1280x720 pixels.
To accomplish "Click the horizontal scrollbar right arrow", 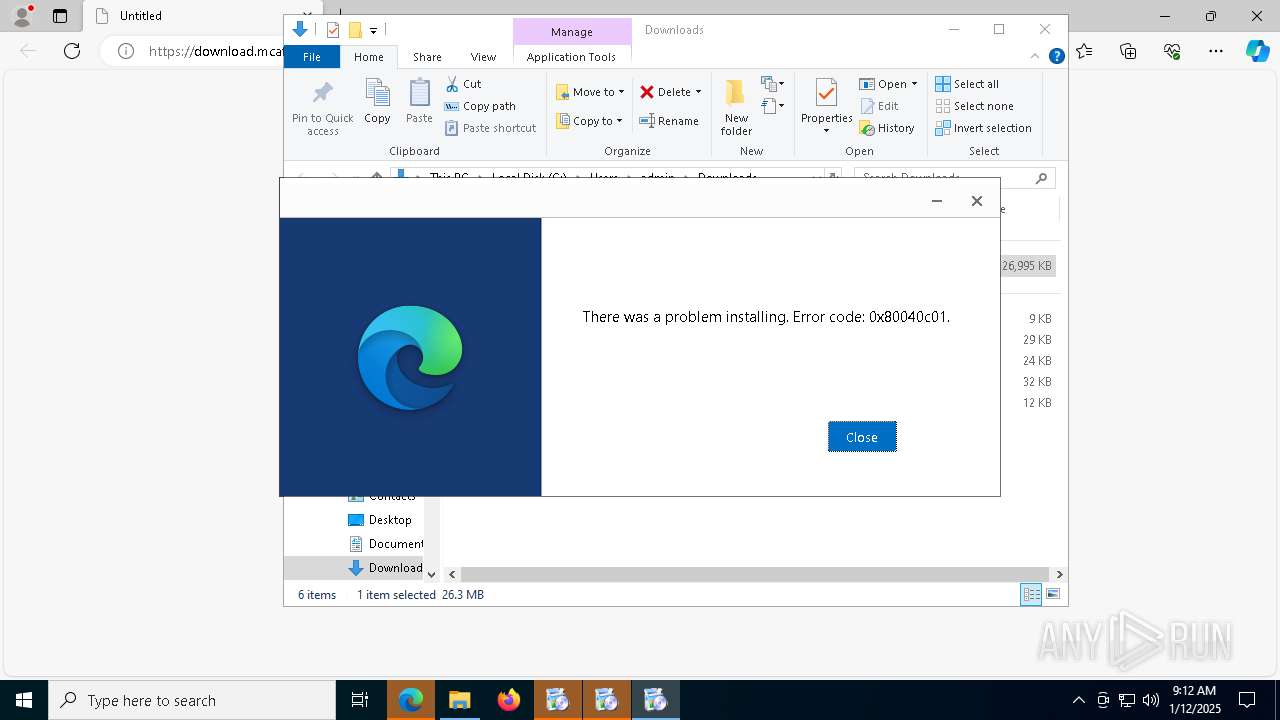I will click(x=1059, y=574).
